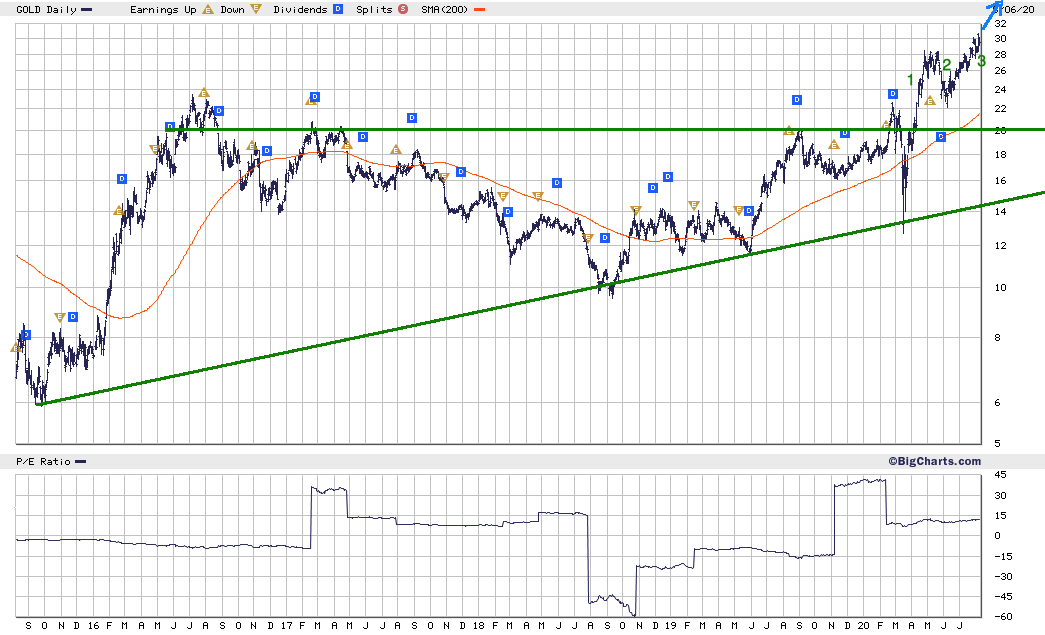This screenshot has width=1045, height=635.
Task: Select the earnings up marker at November 2019
Action: coord(834,145)
